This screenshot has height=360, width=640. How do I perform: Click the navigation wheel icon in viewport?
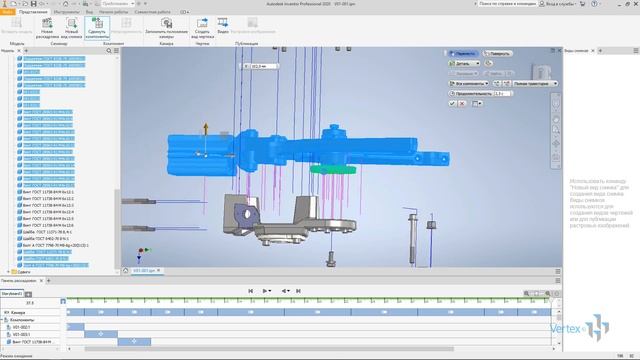[556, 104]
